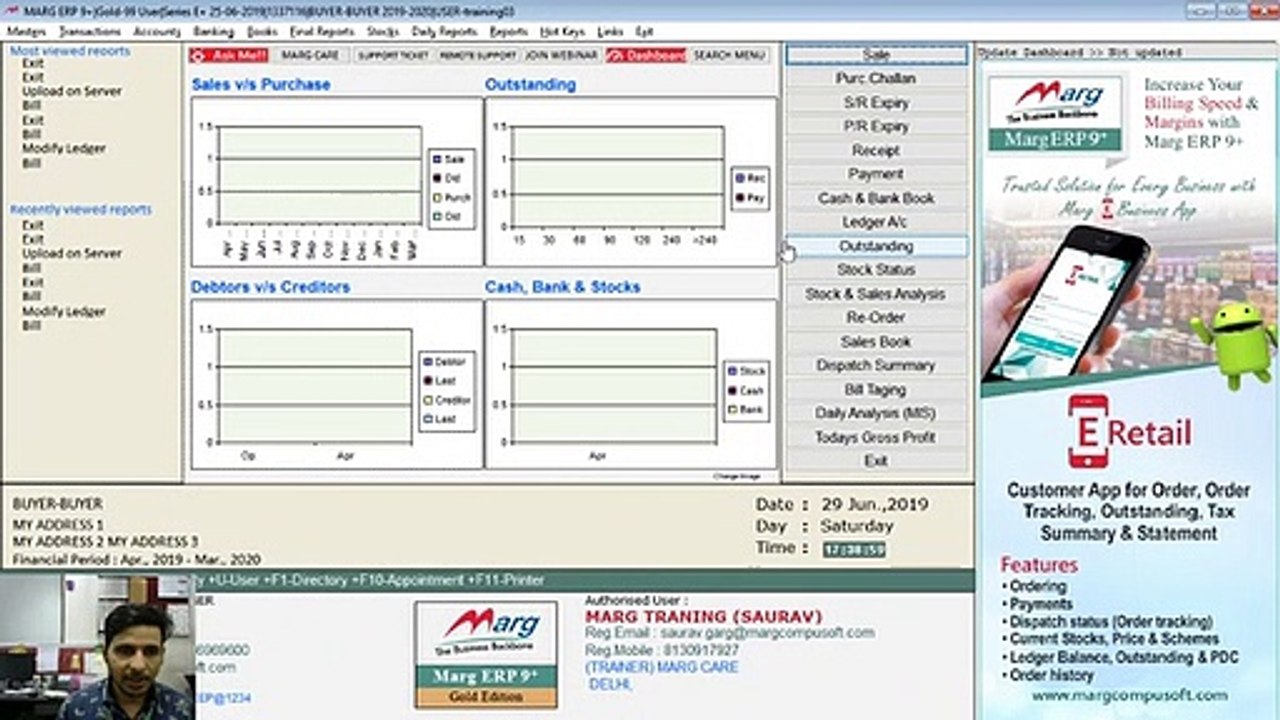Click the Dashboard gauge icon
1280x720 pixels.
[617, 56]
